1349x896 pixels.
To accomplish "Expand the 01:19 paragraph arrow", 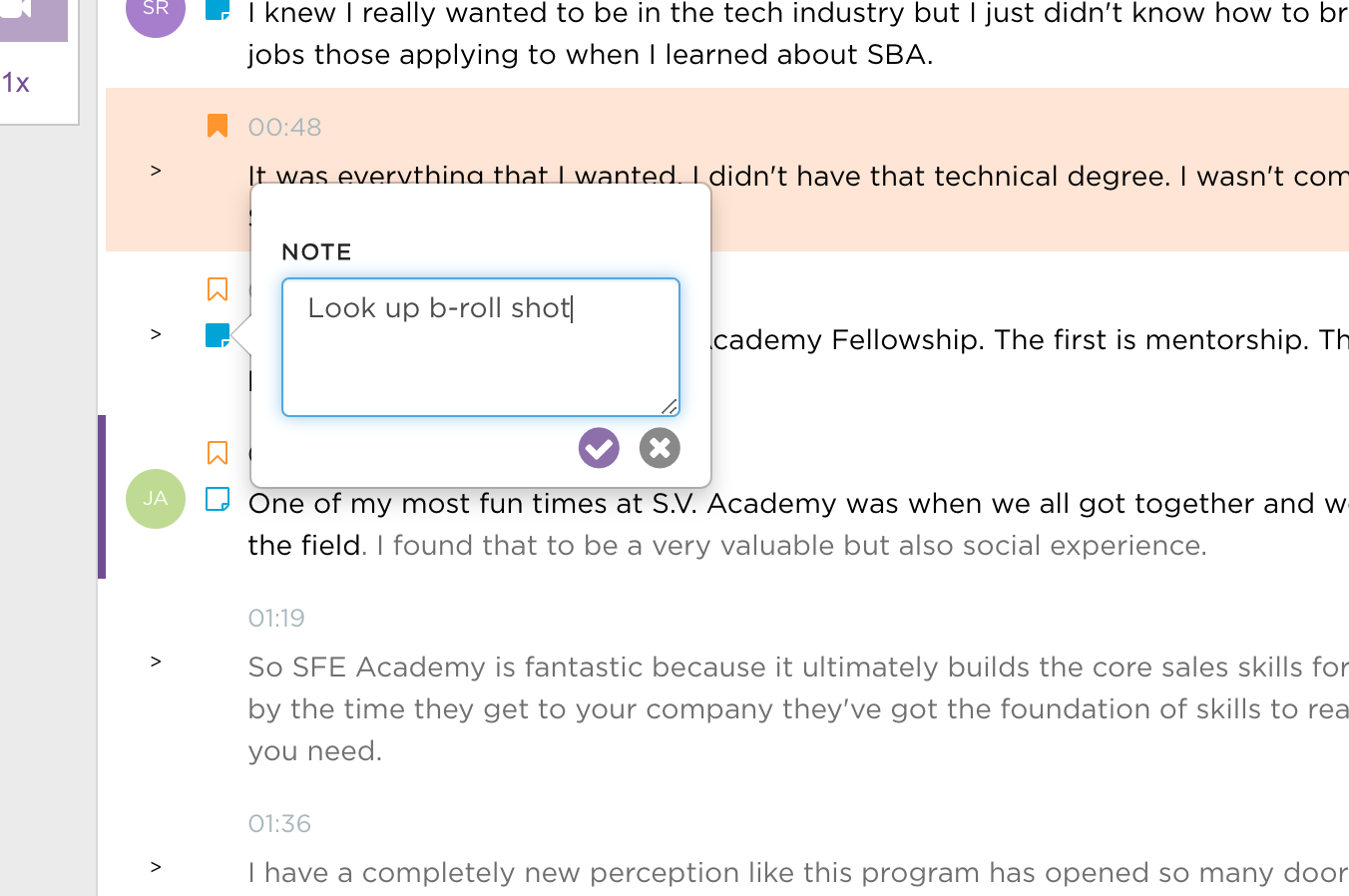I will [156, 662].
